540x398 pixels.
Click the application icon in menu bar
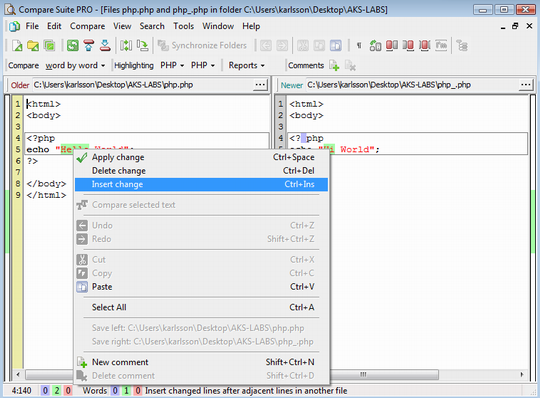coord(14,26)
